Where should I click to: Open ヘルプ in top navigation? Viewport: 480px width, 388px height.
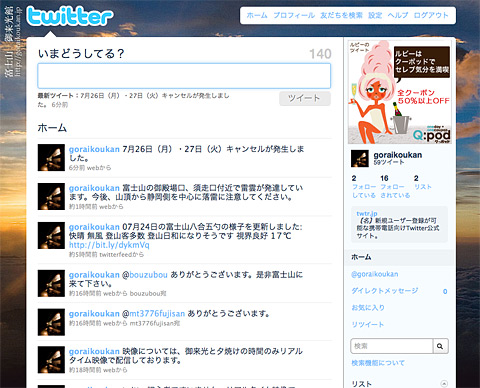tap(398, 15)
